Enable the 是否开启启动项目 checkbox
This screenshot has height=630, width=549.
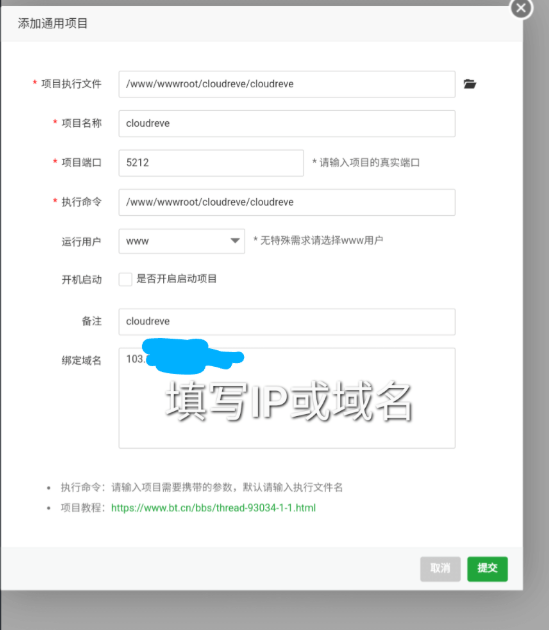tap(125, 279)
